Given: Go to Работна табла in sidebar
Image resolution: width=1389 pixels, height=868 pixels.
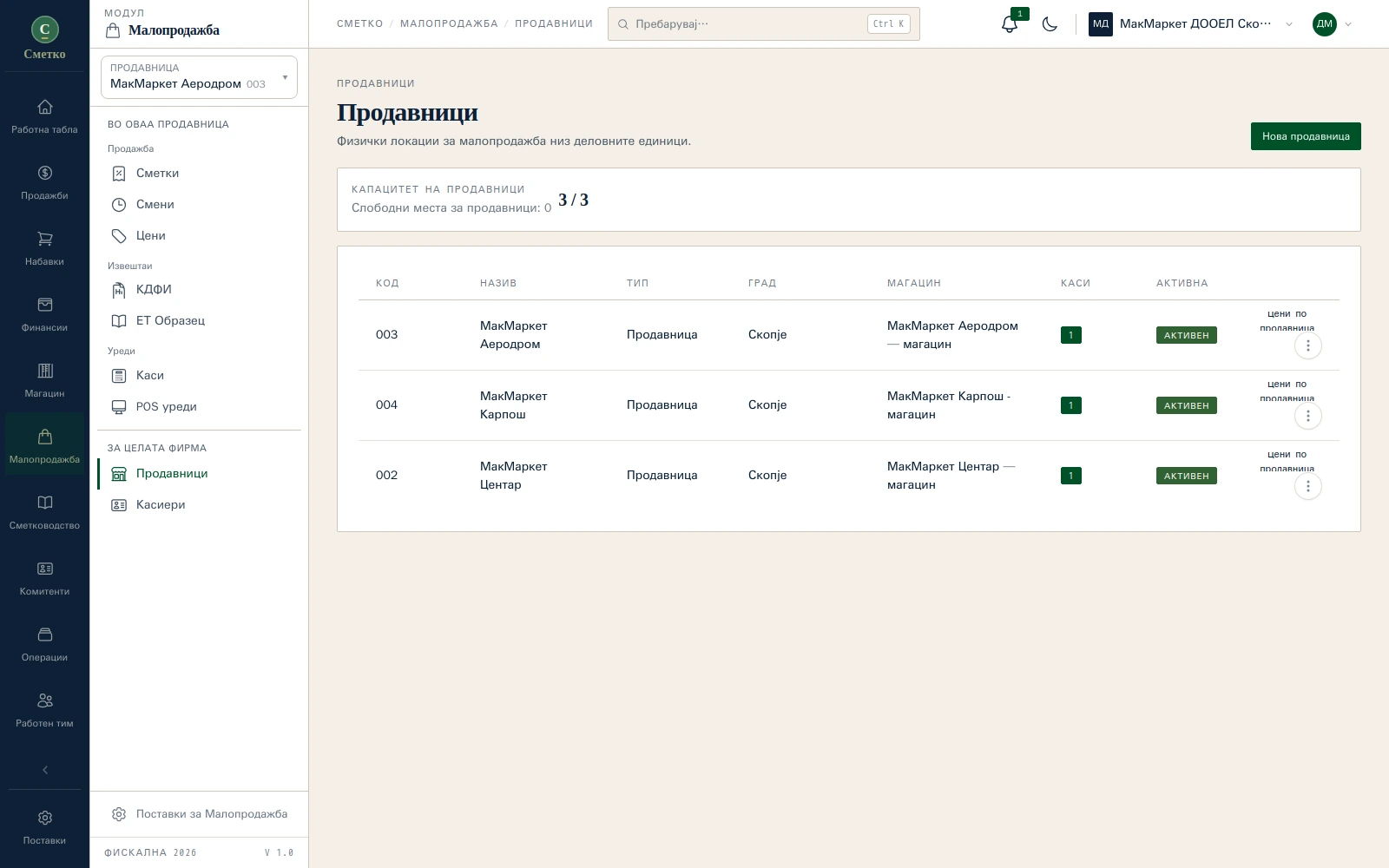Looking at the screenshot, I should click(x=44, y=117).
